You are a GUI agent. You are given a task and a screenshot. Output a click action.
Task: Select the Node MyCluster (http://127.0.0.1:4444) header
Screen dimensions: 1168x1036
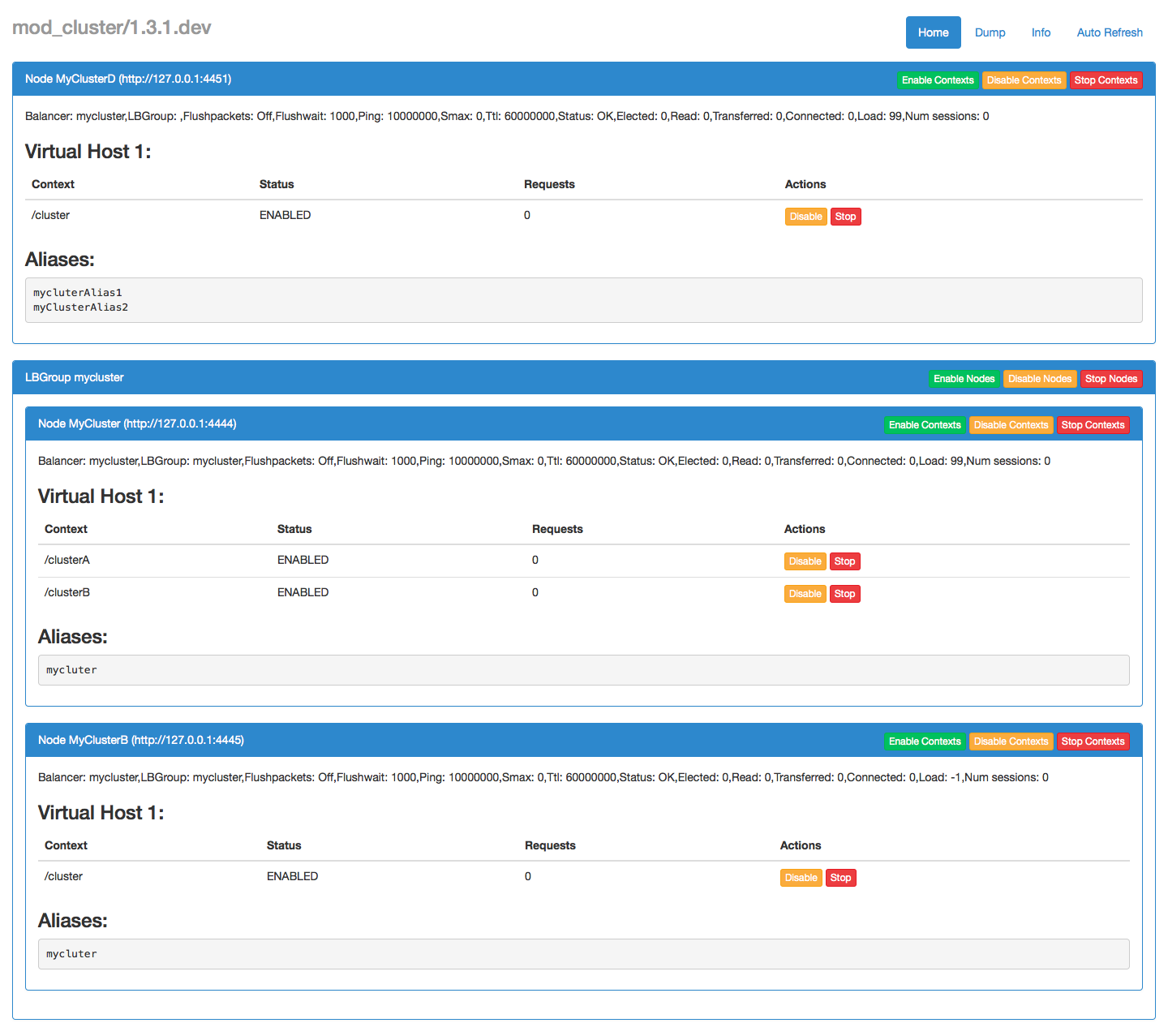pyautogui.click(x=137, y=423)
